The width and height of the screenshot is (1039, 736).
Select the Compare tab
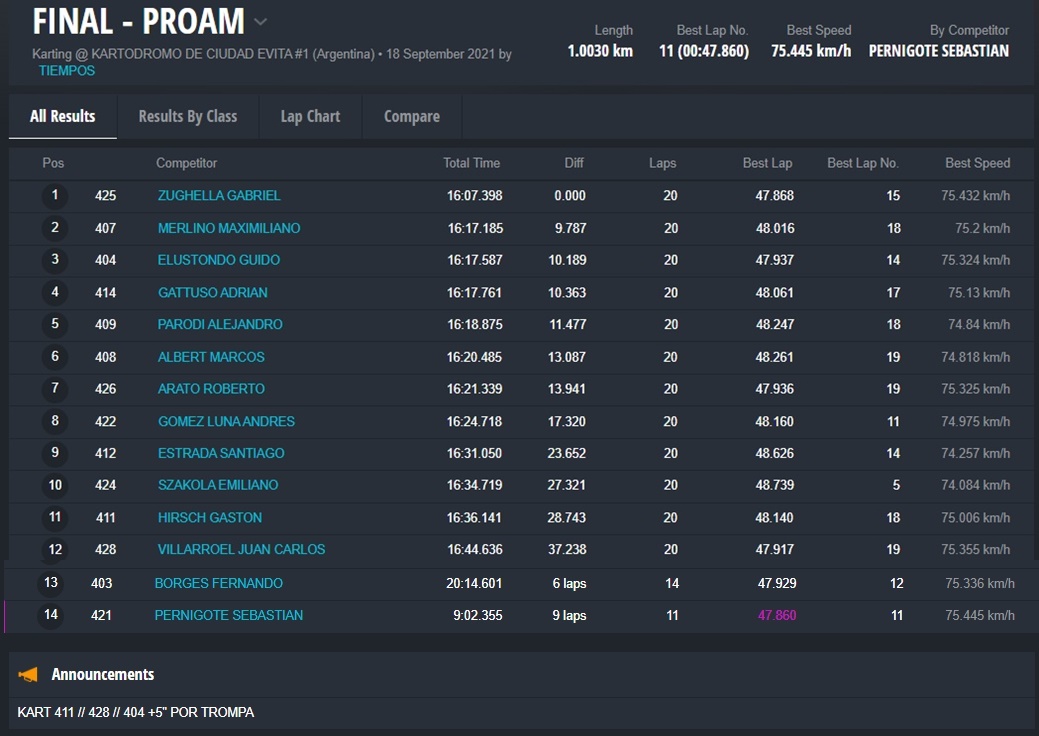pos(411,116)
